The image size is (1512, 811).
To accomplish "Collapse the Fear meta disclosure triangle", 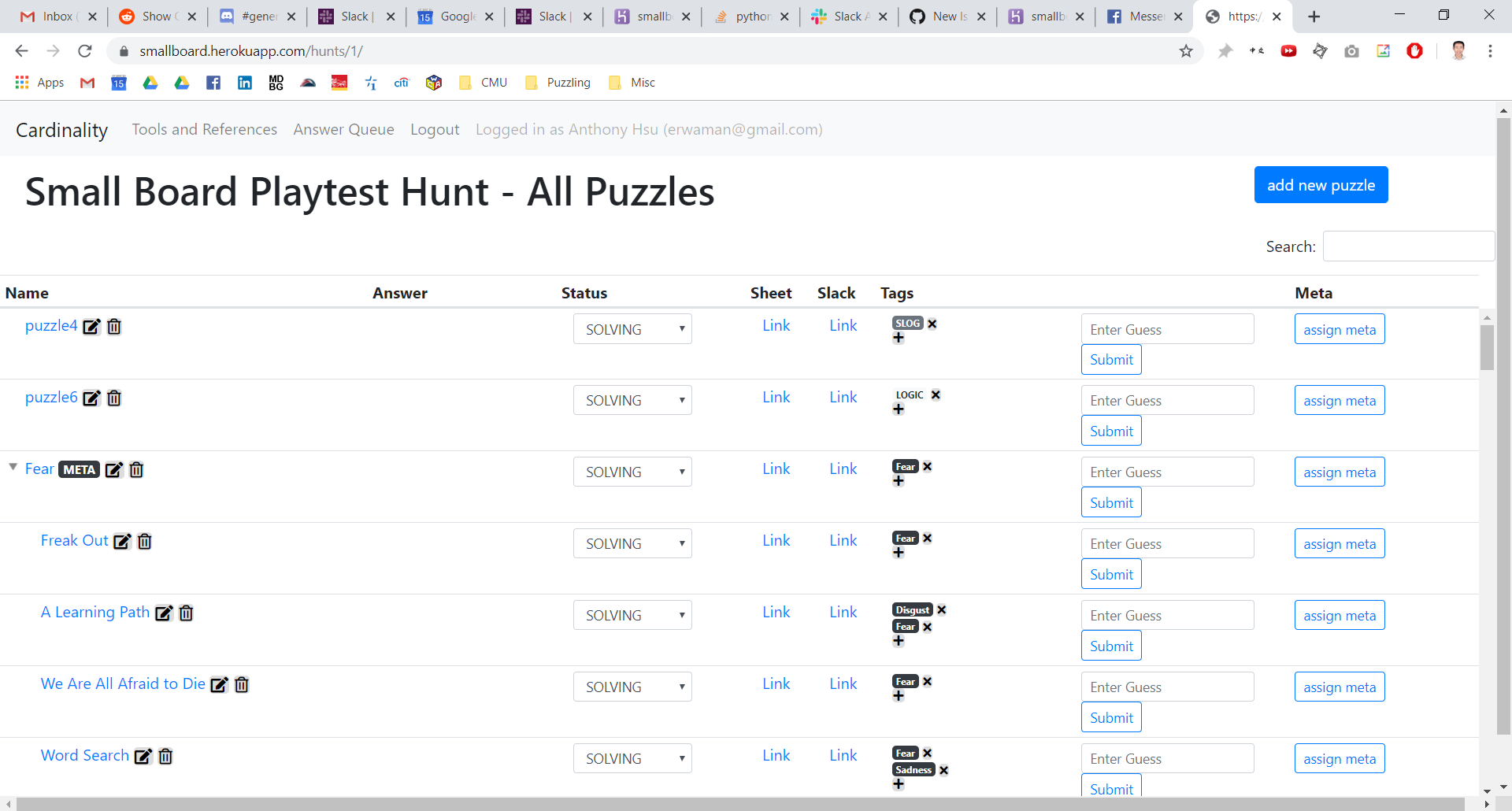I will [x=13, y=466].
